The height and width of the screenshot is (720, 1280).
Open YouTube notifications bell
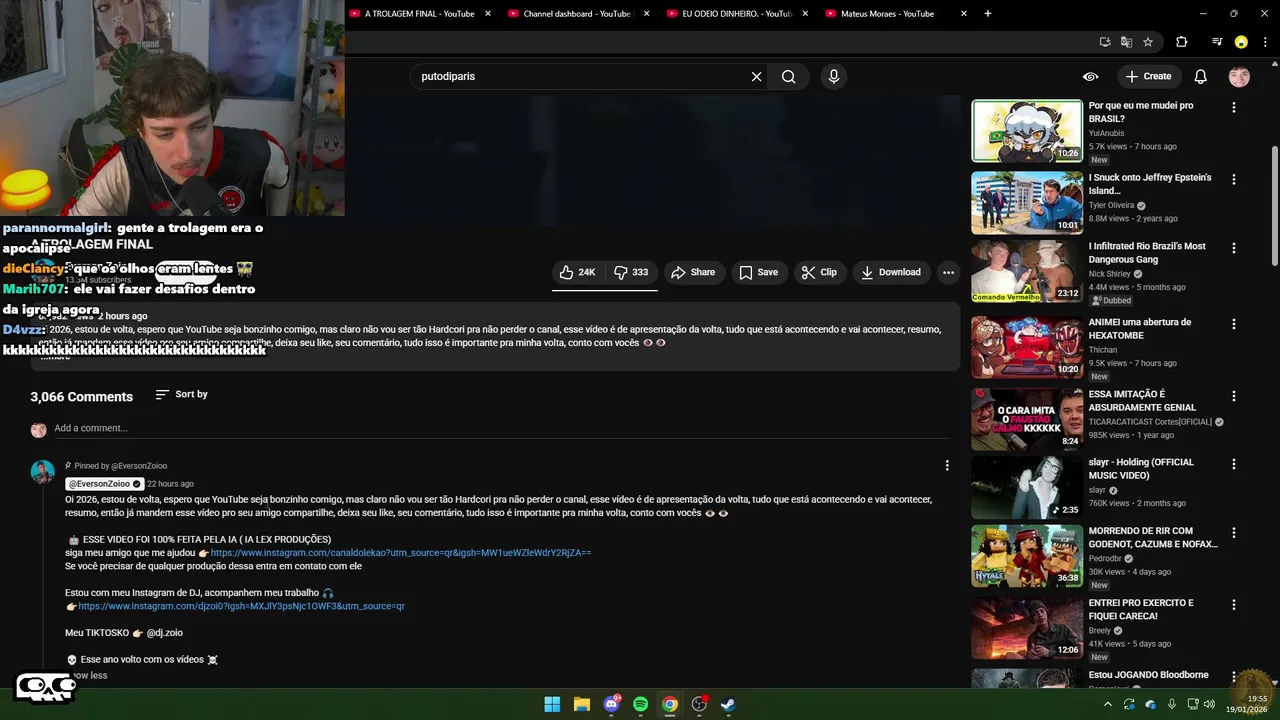click(1200, 76)
